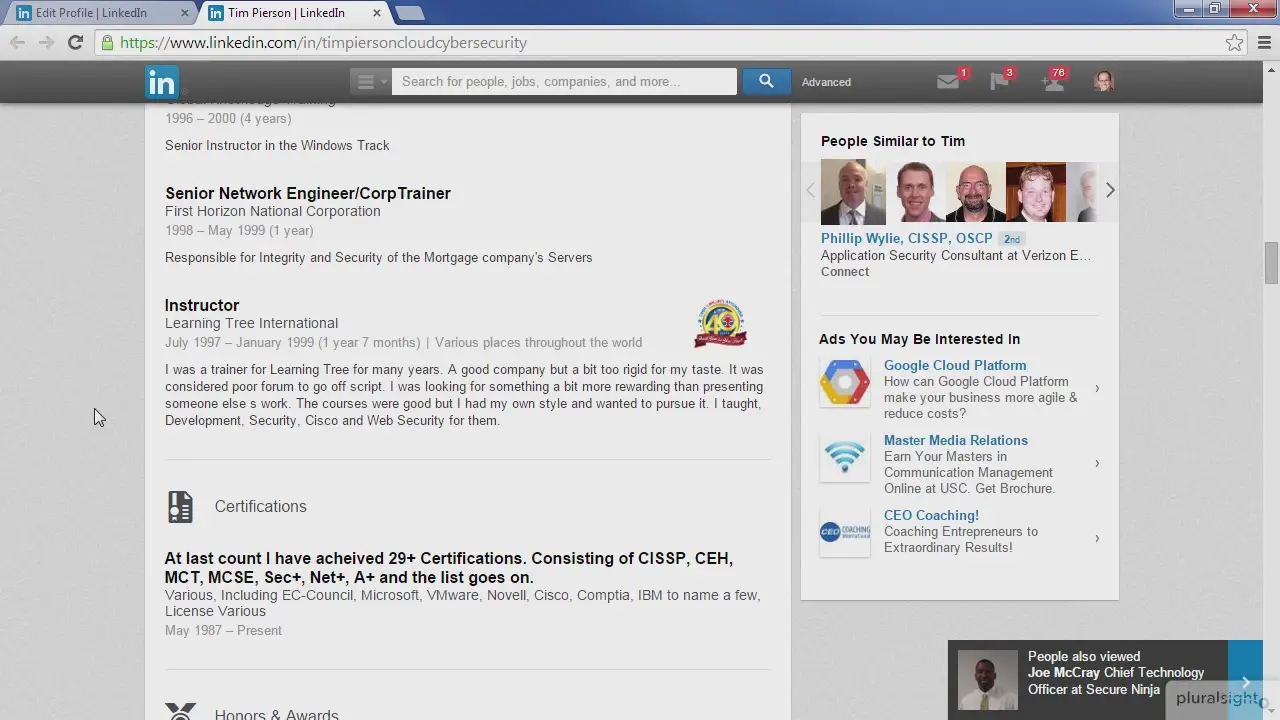The width and height of the screenshot is (1280, 720).
Task: Click the Learning Tree International logo
Action: [721, 322]
